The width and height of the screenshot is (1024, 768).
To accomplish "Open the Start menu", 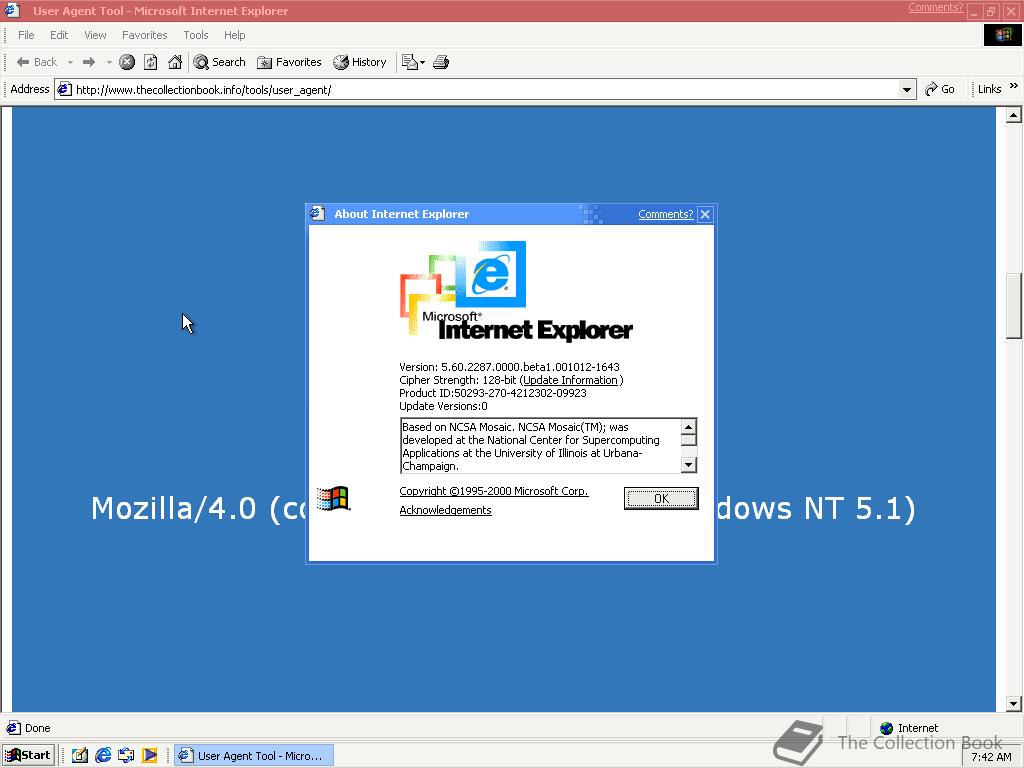I will coord(28,756).
